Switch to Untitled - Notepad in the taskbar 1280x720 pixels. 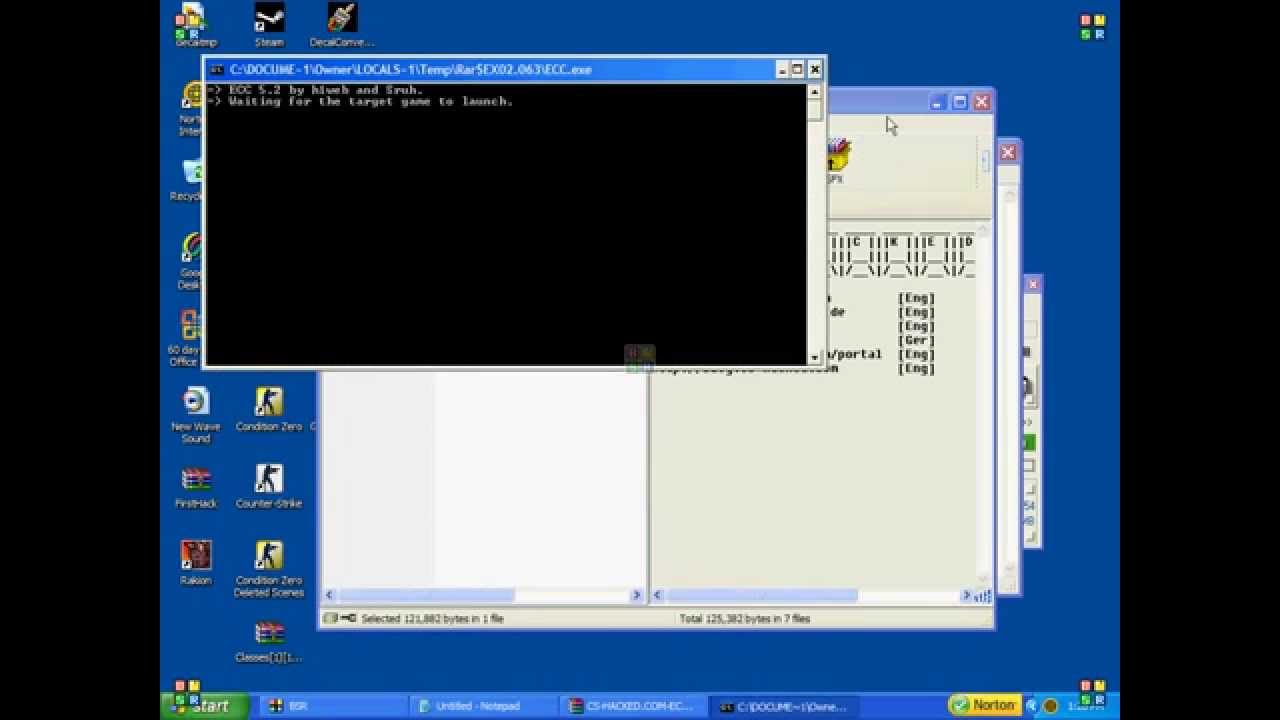click(x=482, y=706)
